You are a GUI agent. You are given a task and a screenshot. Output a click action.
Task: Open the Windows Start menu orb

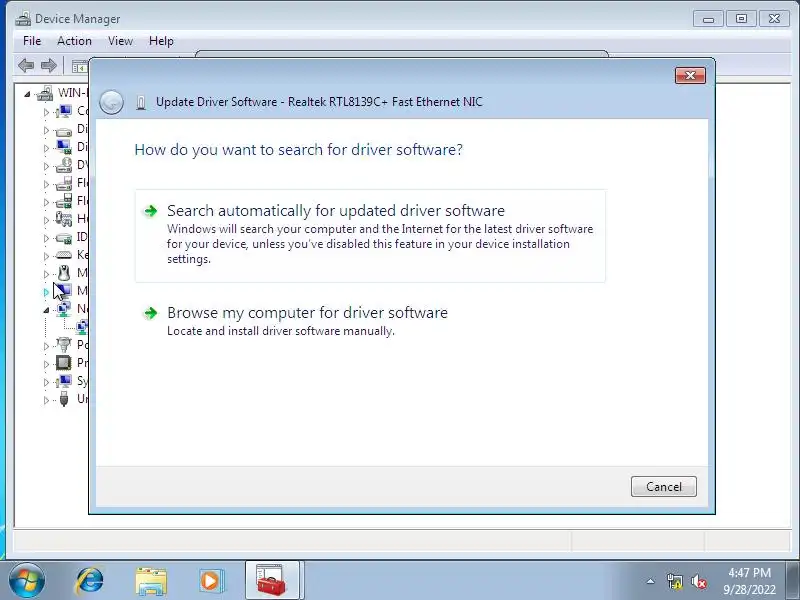[x=27, y=581]
